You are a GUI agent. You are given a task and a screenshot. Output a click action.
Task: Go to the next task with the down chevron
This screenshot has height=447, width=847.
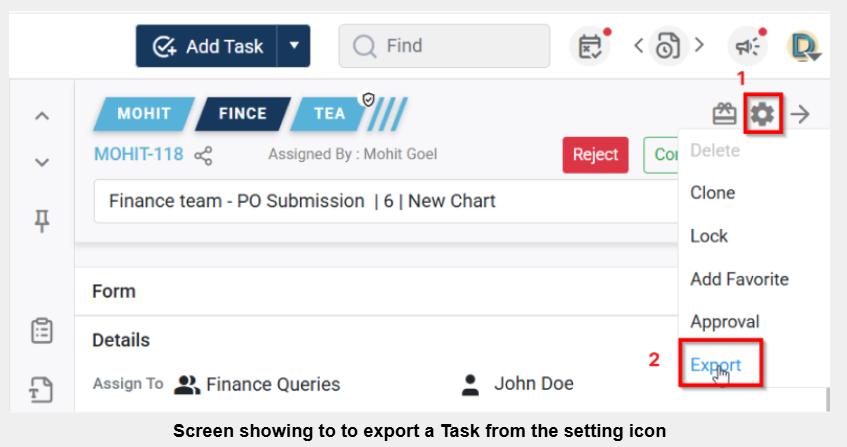tap(42, 161)
